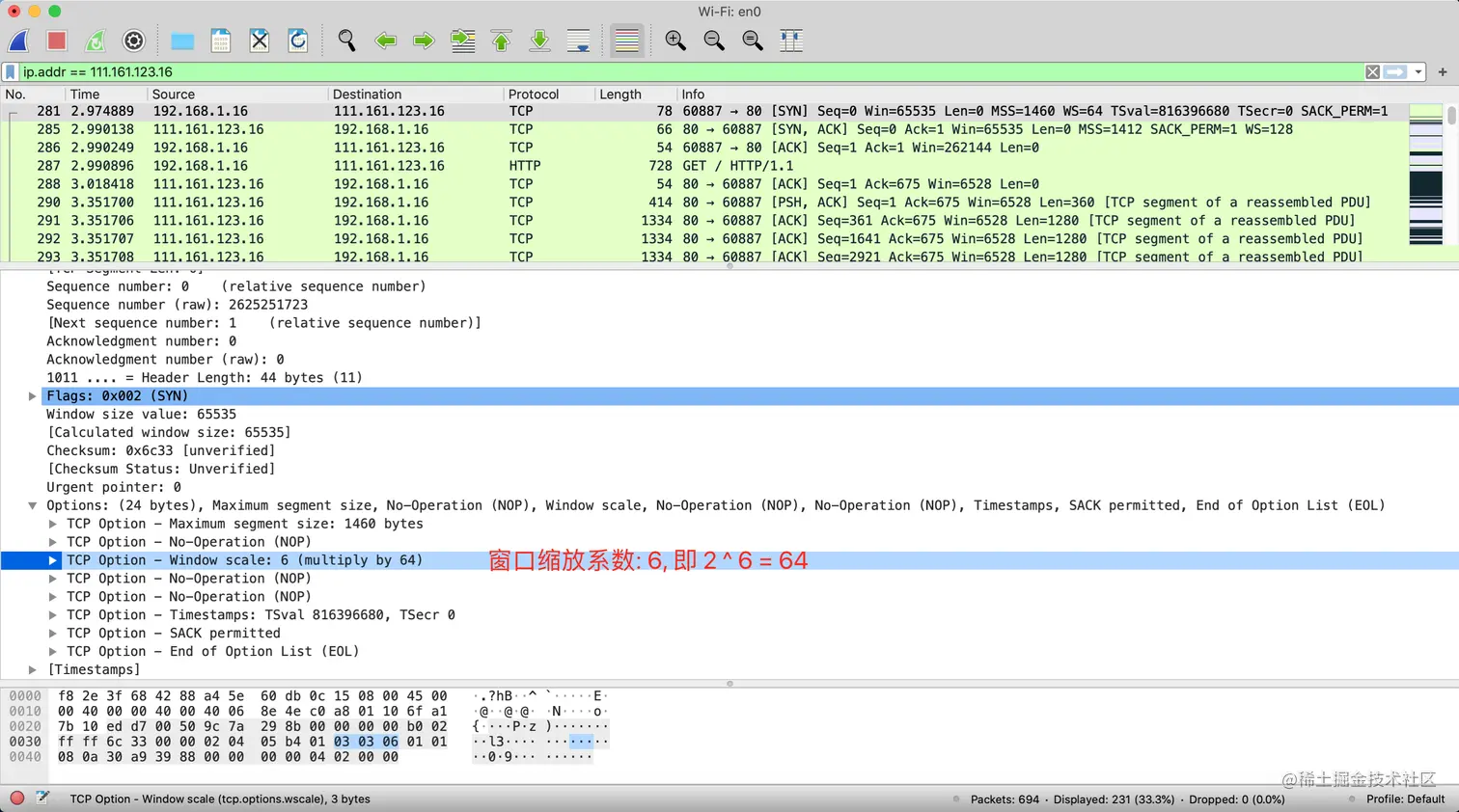1459x812 pixels.
Task: Clear the display filter
Action: pyautogui.click(x=1372, y=72)
